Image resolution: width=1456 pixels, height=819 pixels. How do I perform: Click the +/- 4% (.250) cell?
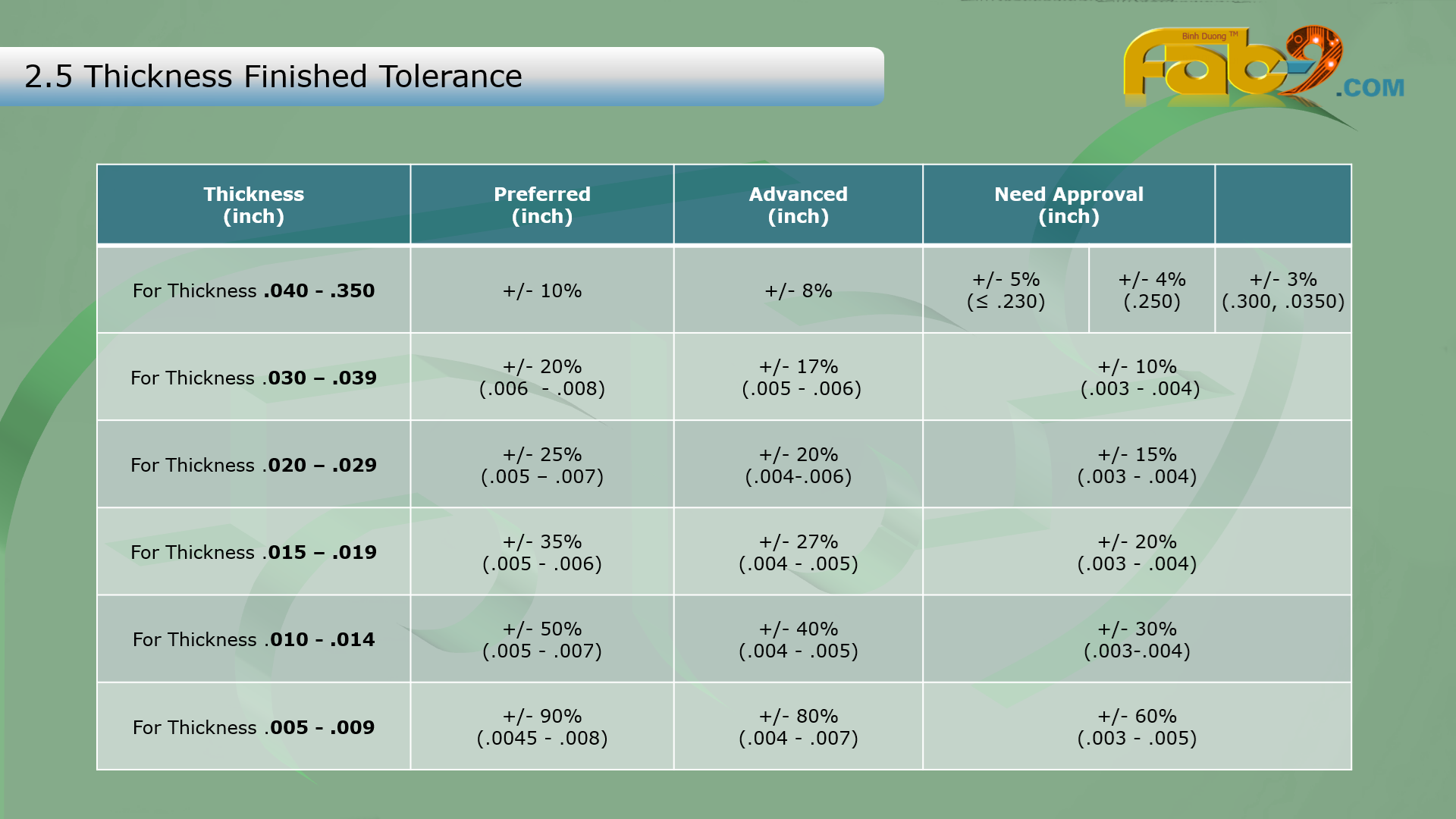click(x=1151, y=290)
